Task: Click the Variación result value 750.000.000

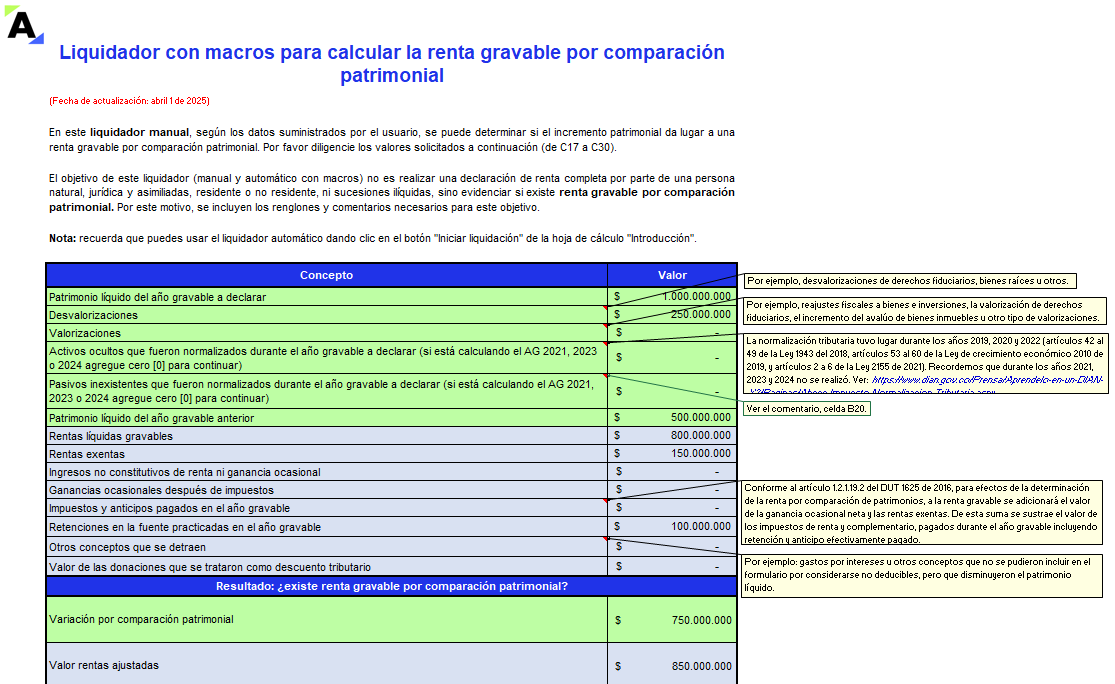Action: 672,619
